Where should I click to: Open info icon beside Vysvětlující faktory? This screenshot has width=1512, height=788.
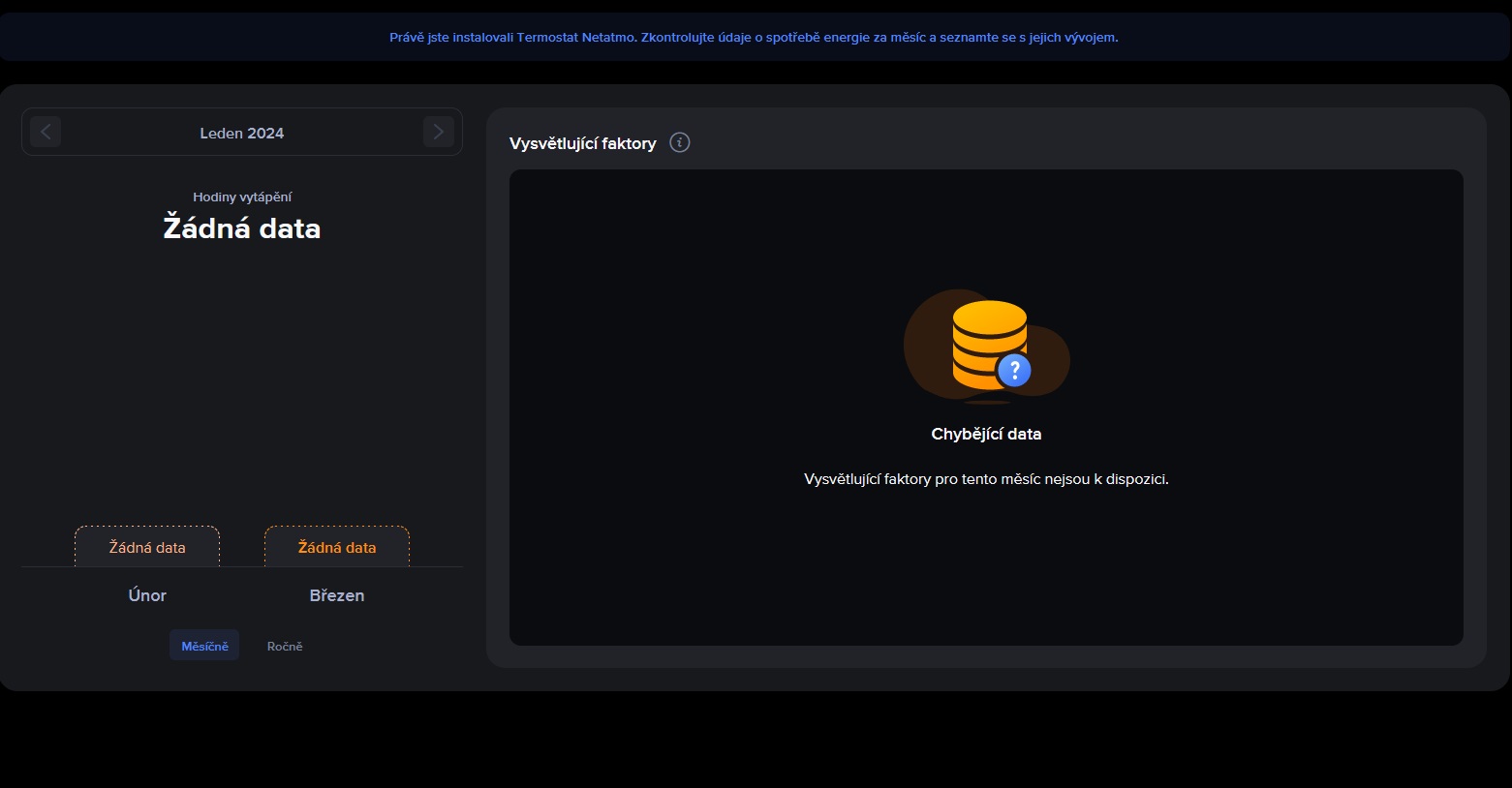[680, 142]
